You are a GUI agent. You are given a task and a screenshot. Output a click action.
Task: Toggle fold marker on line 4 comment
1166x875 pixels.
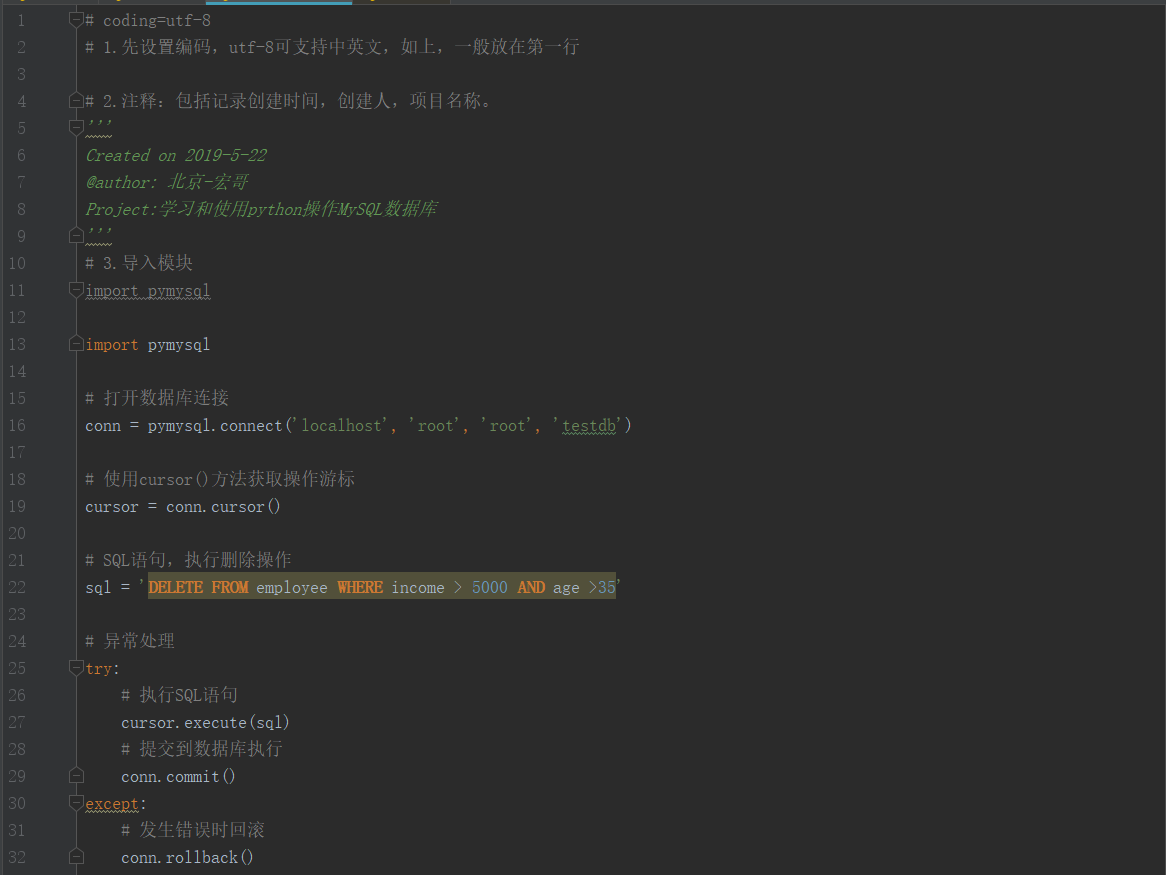pos(76,100)
